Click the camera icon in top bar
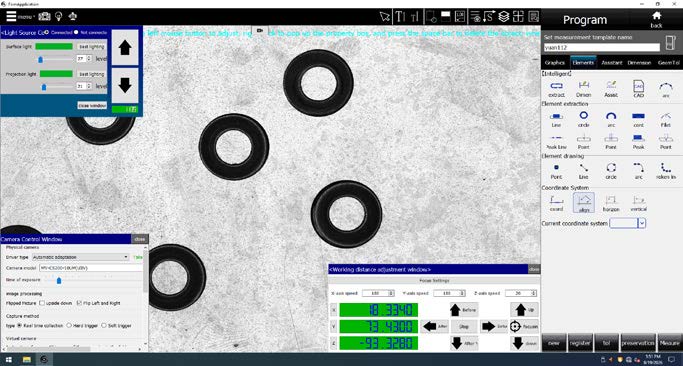The image size is (683, 366). [x=44, y=17]
